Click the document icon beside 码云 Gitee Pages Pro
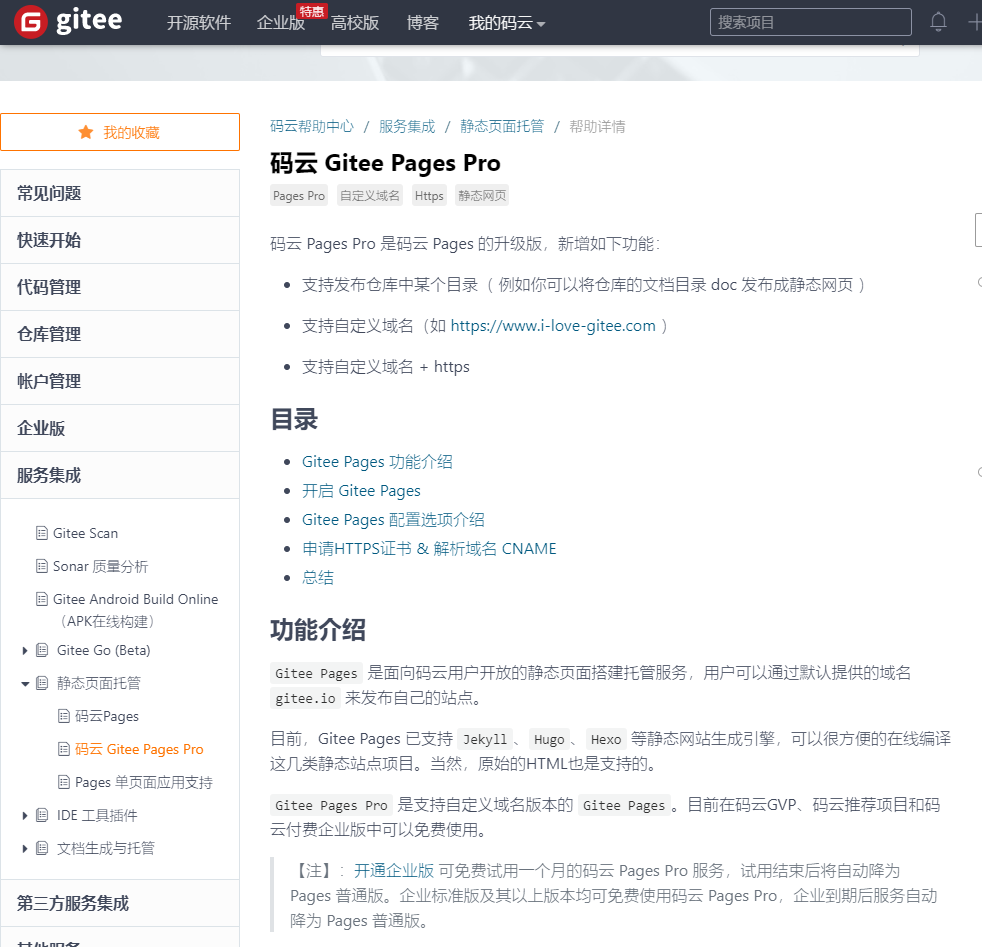 pos(64,749)
